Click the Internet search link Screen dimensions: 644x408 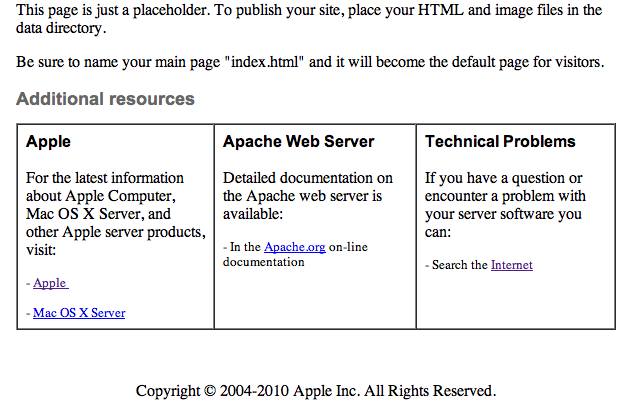[x=512, y=265]
